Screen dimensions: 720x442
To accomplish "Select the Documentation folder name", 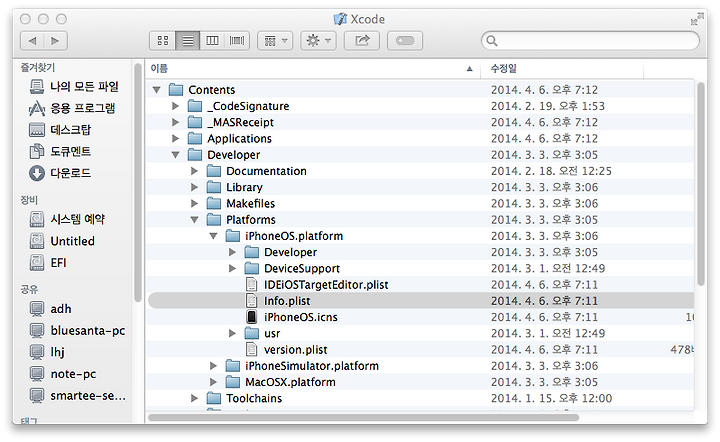I will click(x=266, y=171).
